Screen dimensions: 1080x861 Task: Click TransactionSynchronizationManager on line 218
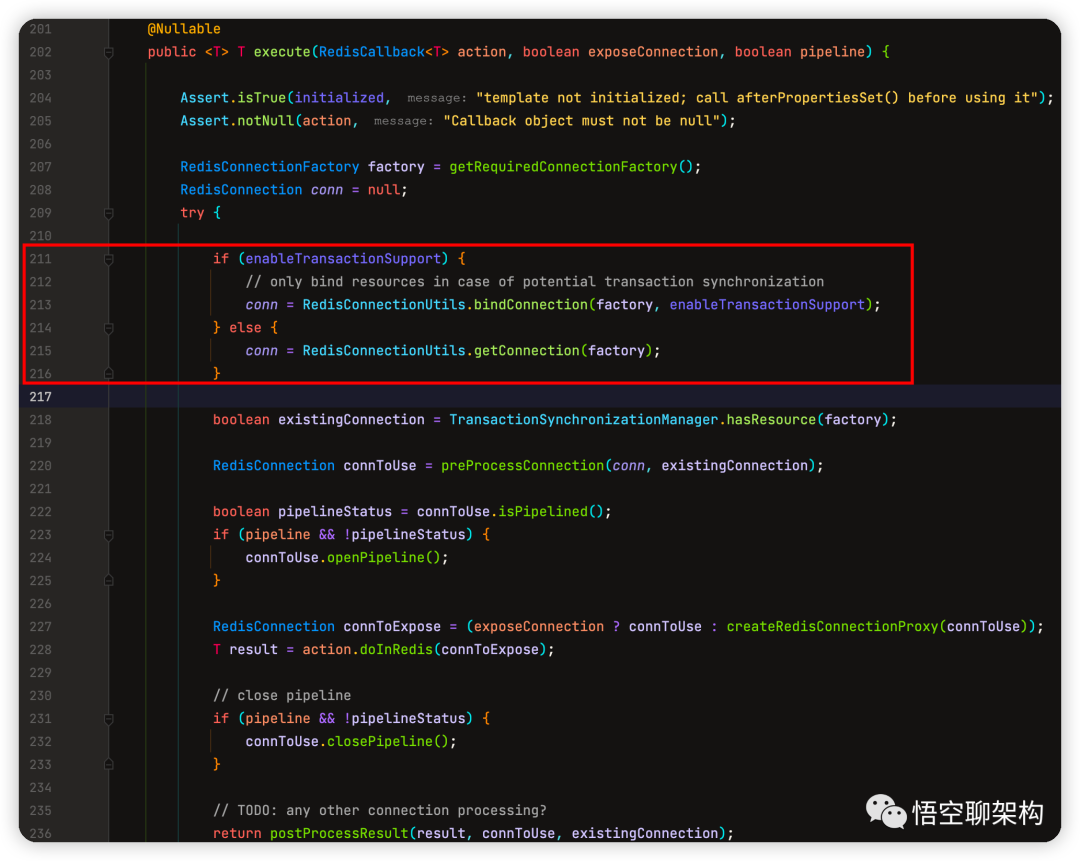click(x=583, y=419)
